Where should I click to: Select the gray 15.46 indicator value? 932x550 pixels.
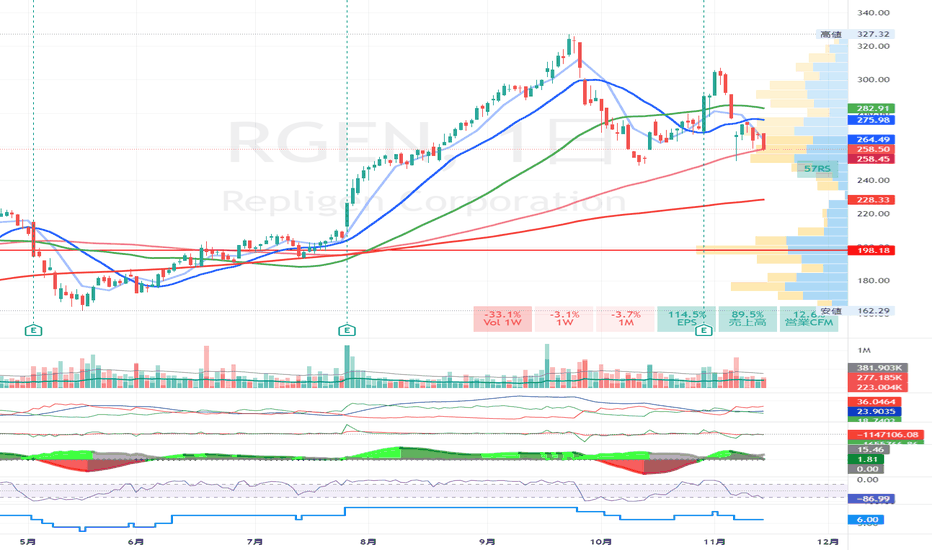pyautogui.click(x=868, y=450)
